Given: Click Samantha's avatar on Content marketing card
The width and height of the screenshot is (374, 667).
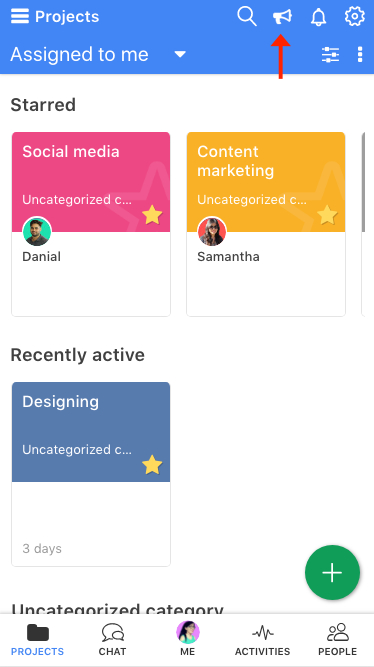Looking at the screenshot, I should (212, 231).
